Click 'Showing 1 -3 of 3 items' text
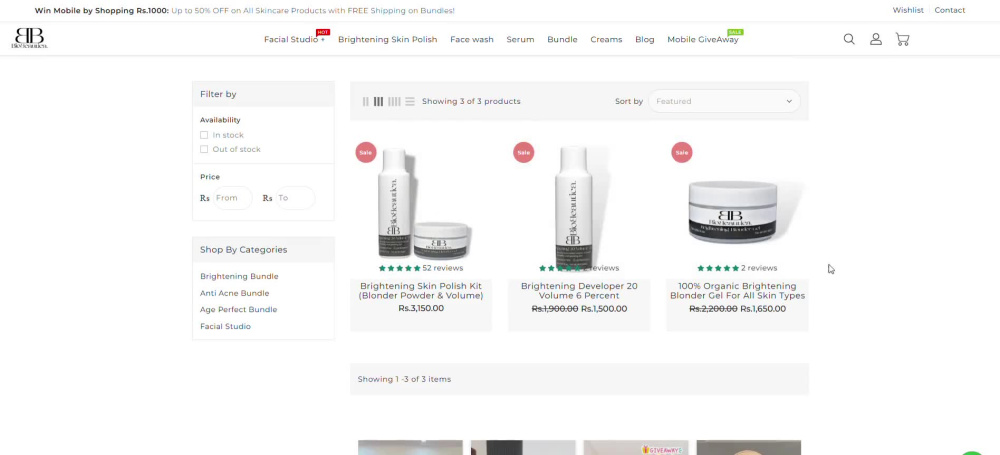1000x455 pixels. (x=404, y=379)
